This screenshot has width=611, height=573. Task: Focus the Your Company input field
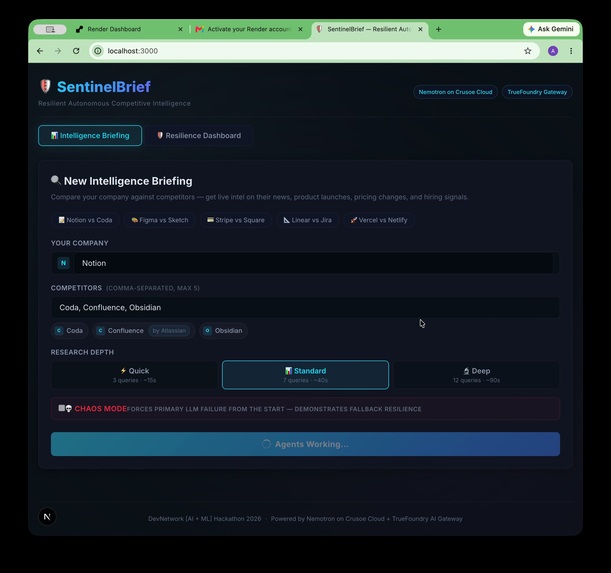[x=313, y=263]
